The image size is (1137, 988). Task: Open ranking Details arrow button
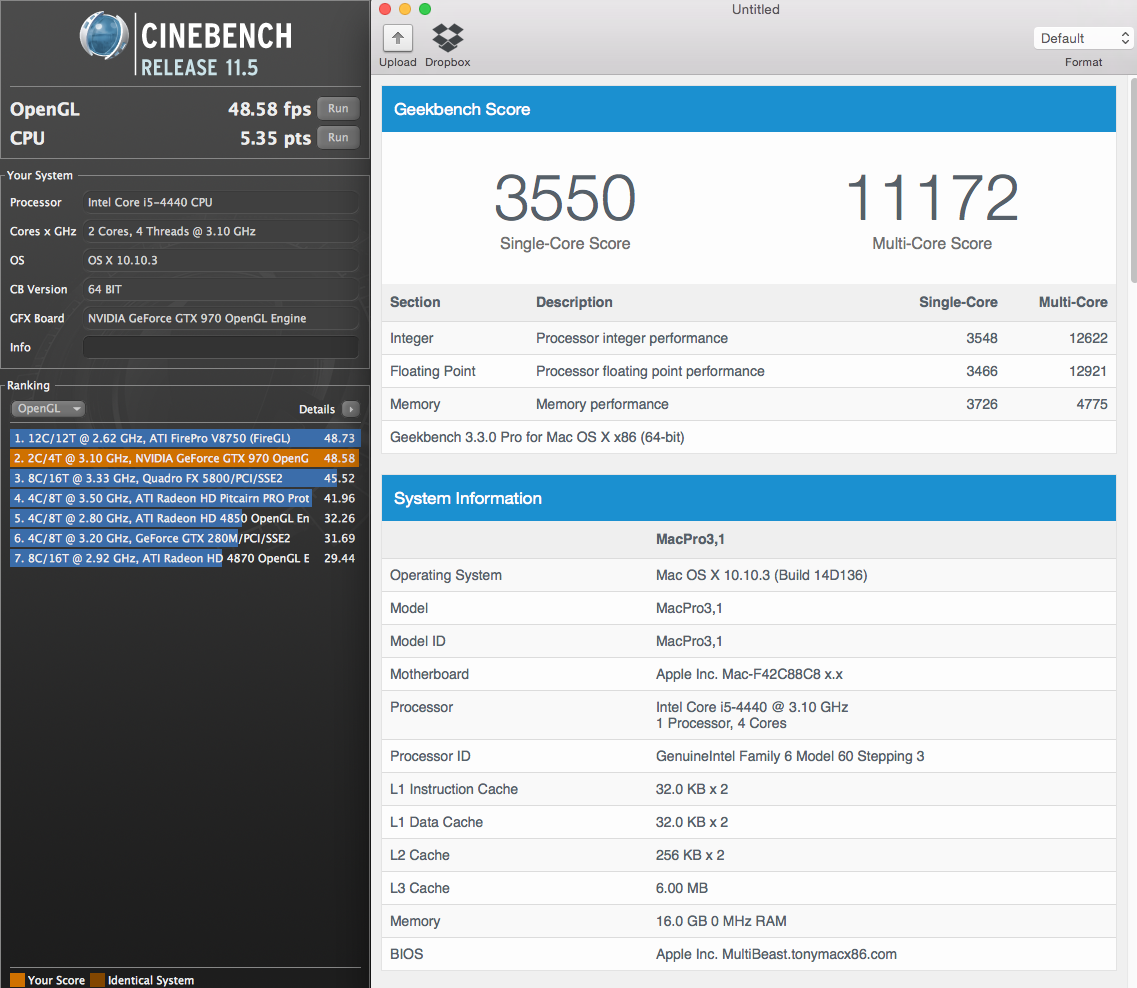click(350, 409)
